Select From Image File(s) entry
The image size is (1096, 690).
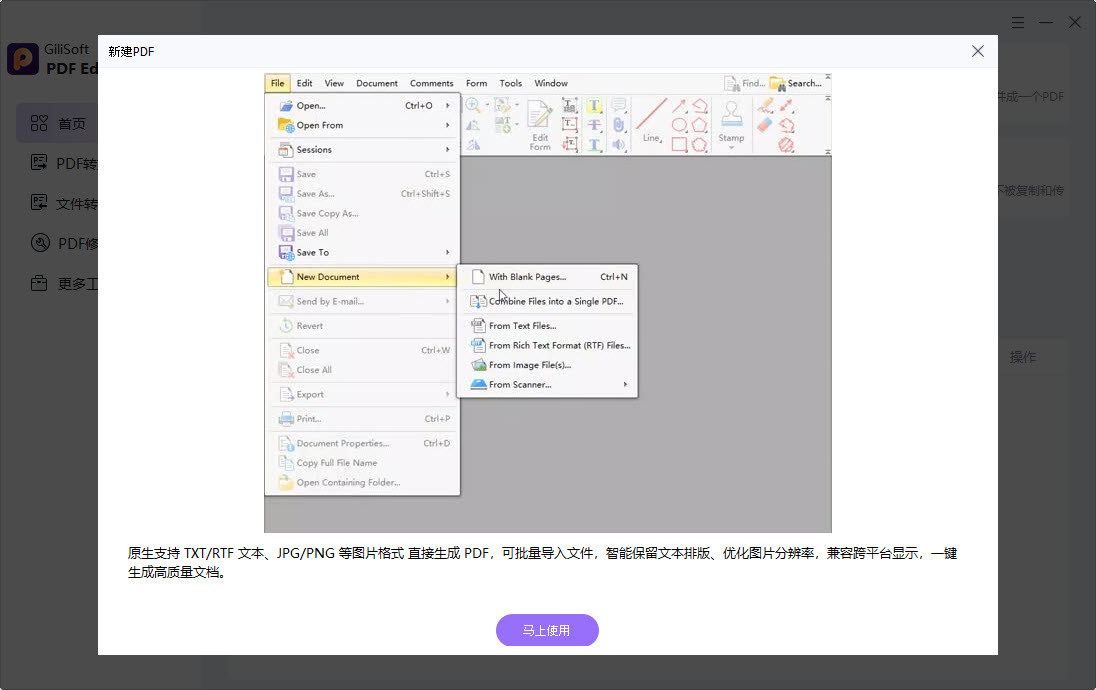(529, 365)
